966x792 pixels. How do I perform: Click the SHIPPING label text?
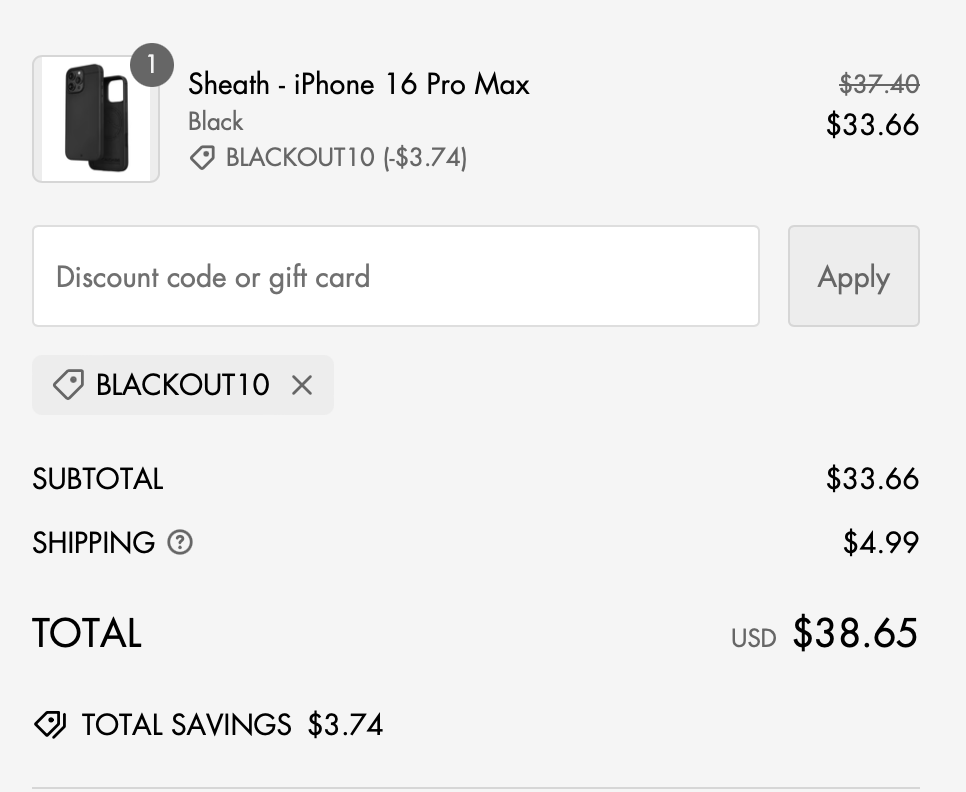pyautogui.click(x=94, y=543)
